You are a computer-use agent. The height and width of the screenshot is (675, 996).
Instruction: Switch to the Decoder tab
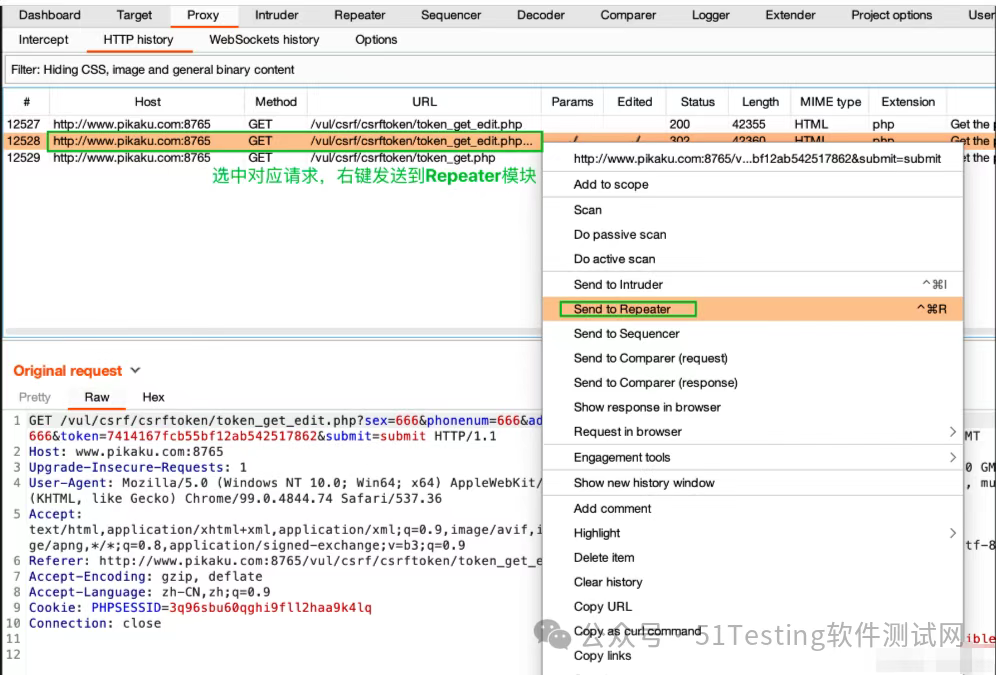(x=541, y=15)
